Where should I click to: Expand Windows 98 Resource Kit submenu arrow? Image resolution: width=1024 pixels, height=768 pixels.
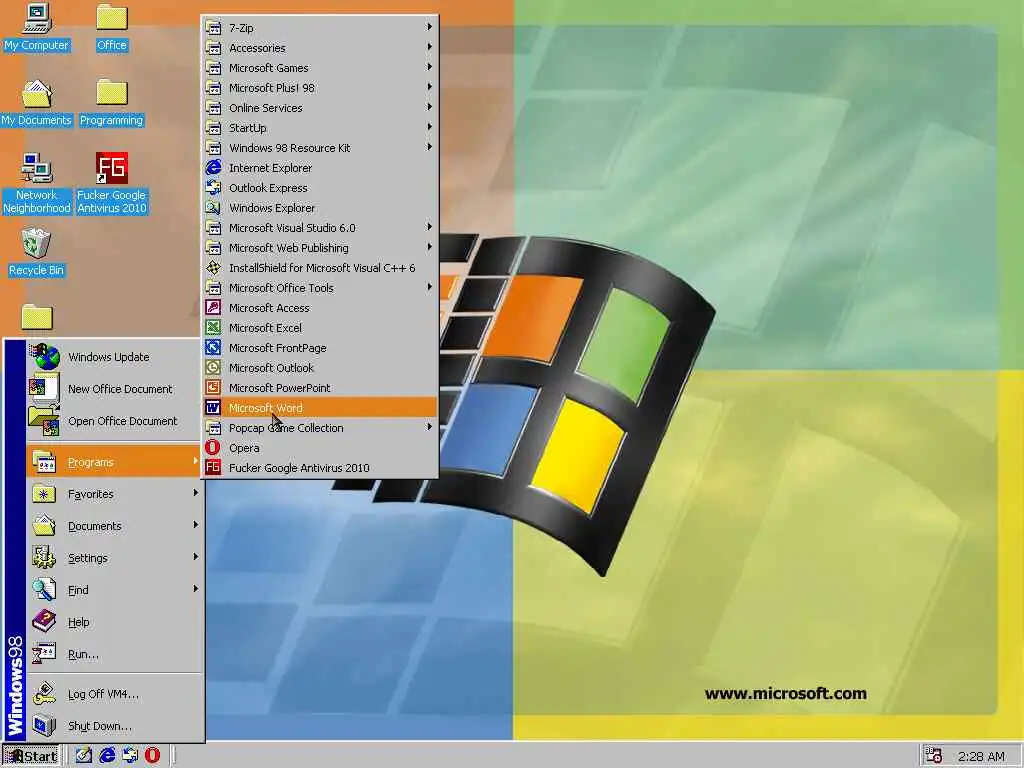click(429, 147)
